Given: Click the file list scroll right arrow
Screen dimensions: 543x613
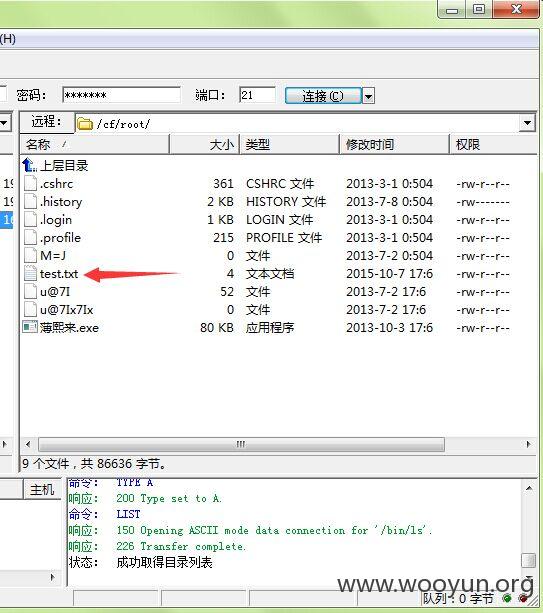Looking at the screenshot, I should pyautogui.click(x=529, y=444).
